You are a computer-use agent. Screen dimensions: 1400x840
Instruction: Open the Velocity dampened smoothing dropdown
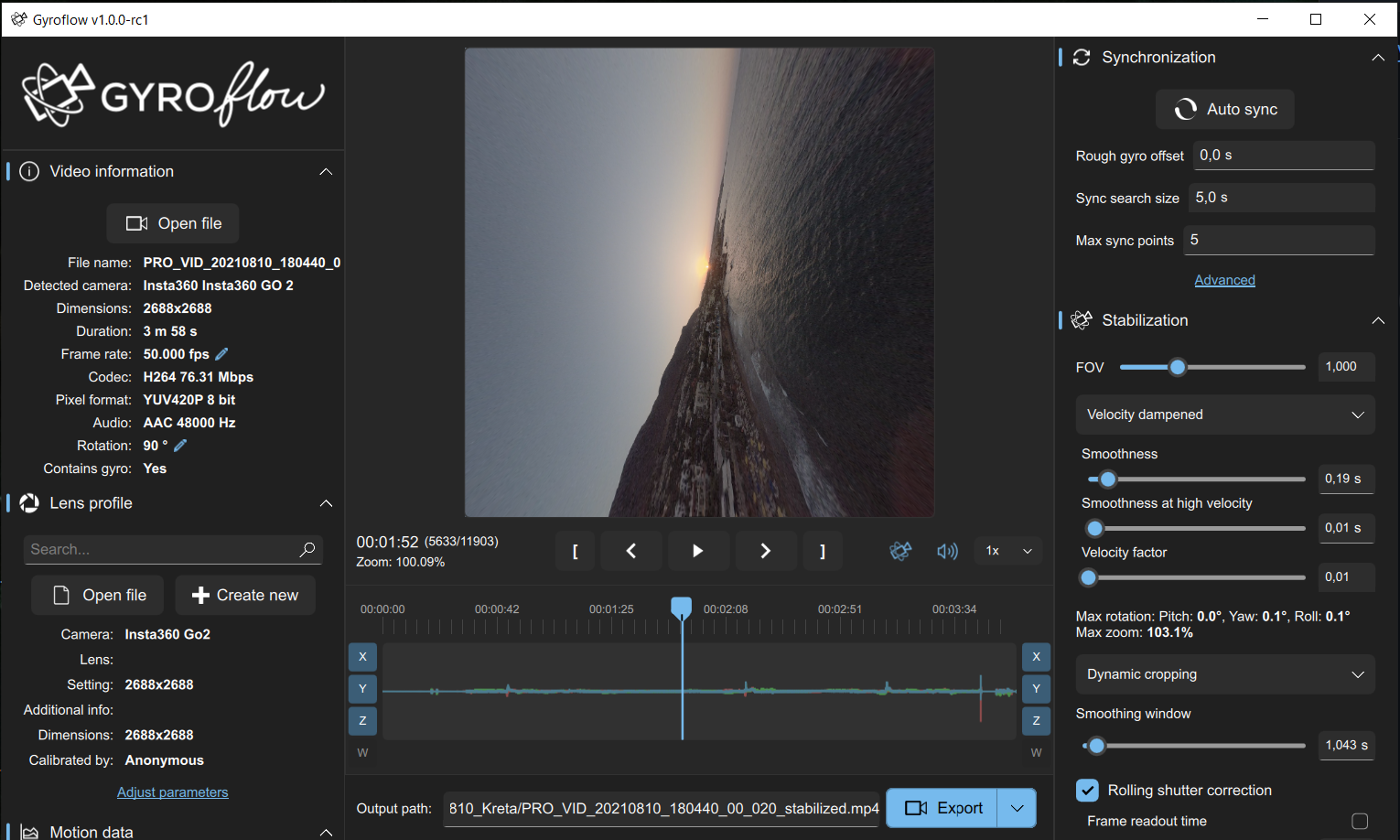(x=1224, y=415)
